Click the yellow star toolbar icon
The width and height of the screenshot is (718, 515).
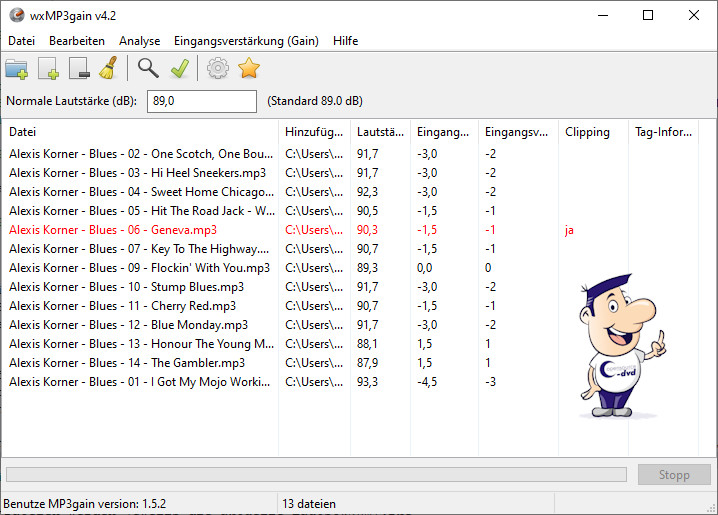click(248, 68)
